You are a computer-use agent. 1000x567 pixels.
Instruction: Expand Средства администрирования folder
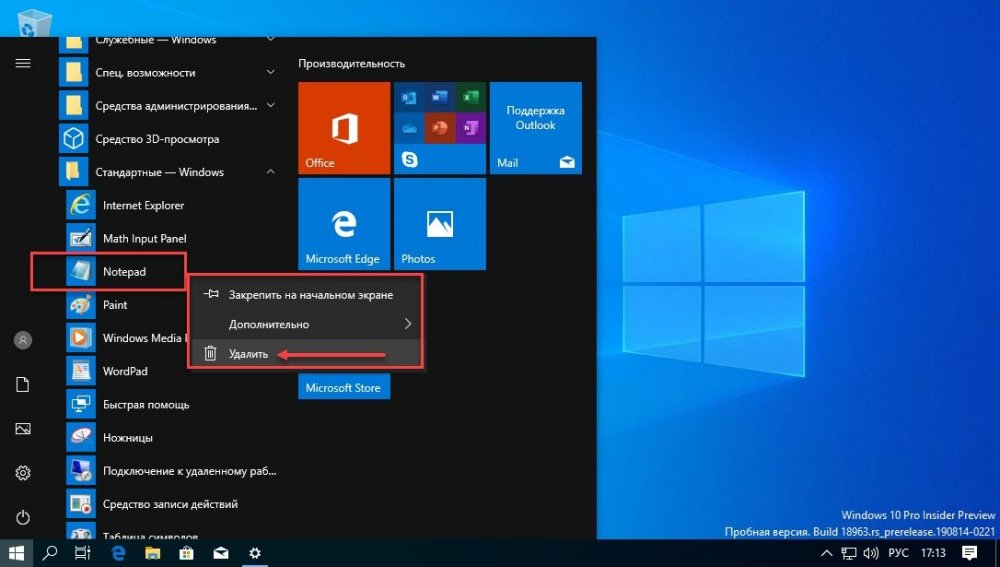pyautogui.click(x=169, y=106)
